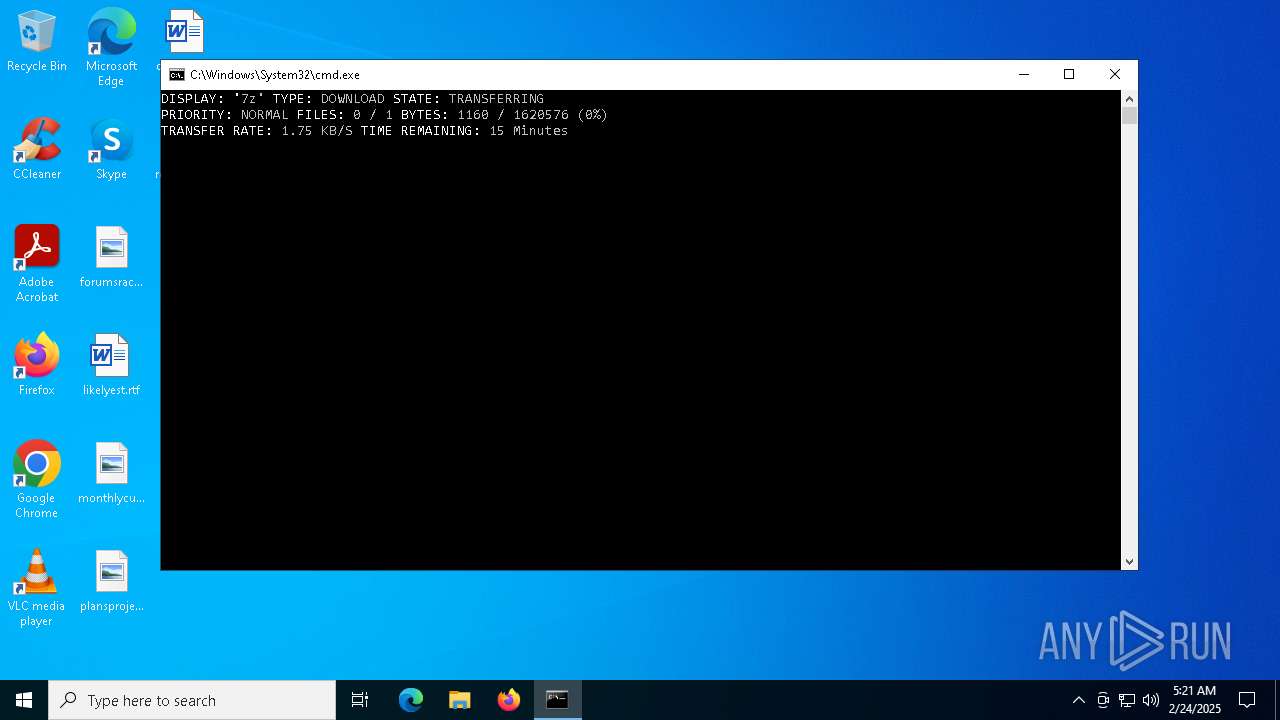The height and width of the screenshot is (720, 1280).
Task: Select the likelyest.rtf document
Action: coord(111,366)
